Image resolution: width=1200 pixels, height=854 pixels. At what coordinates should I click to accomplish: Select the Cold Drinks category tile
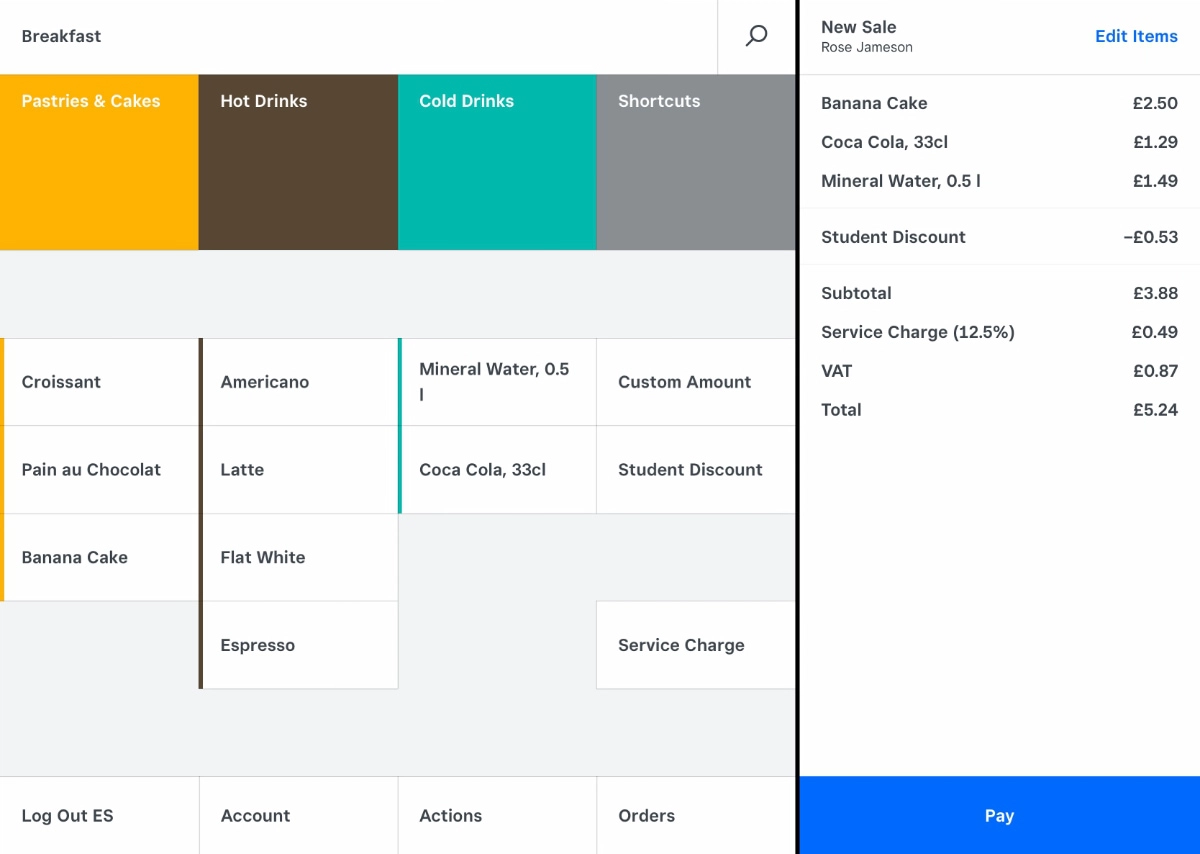click(497, 162)
